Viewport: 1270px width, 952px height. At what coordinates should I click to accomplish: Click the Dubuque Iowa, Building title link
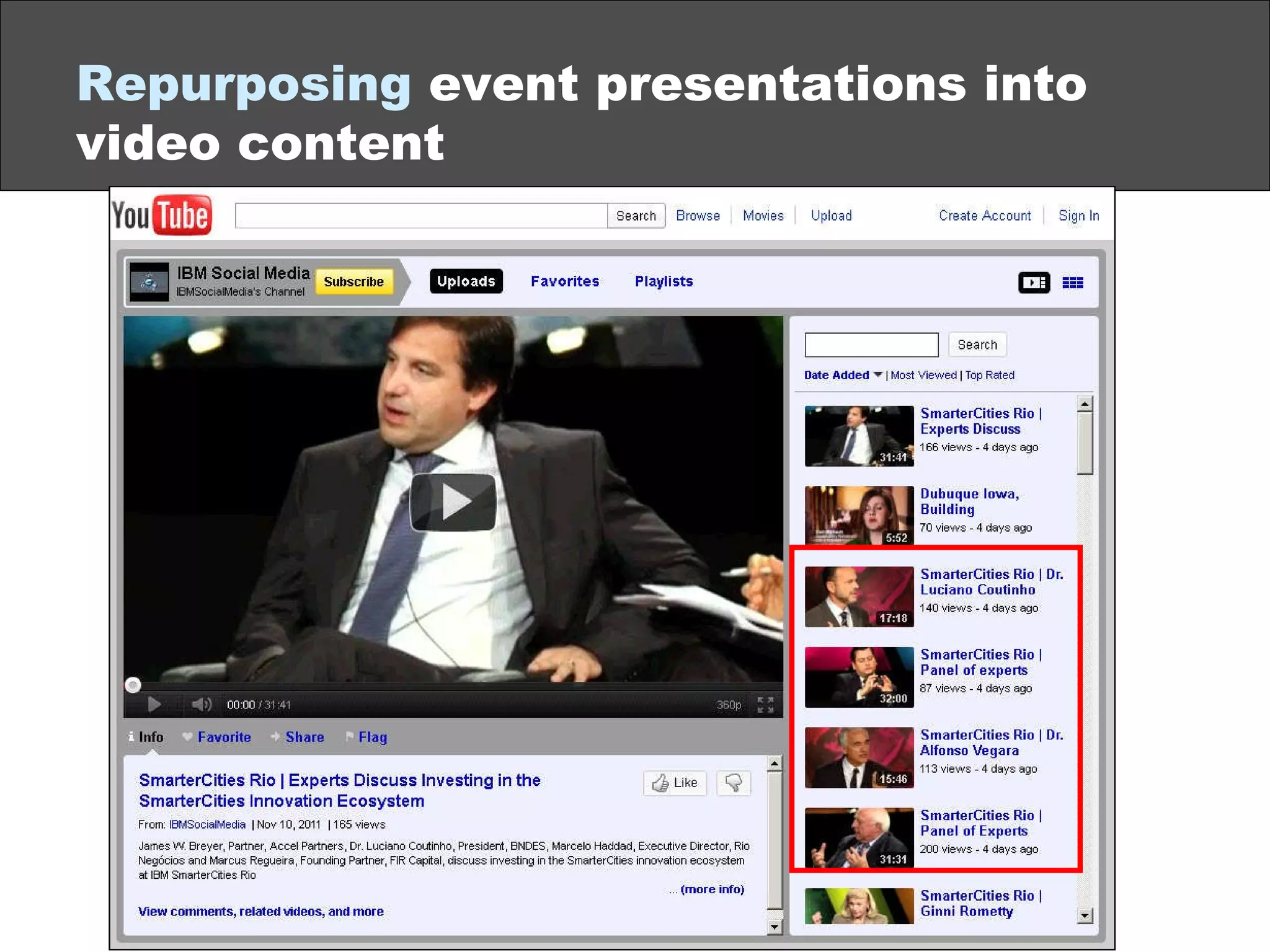point(969,501)
